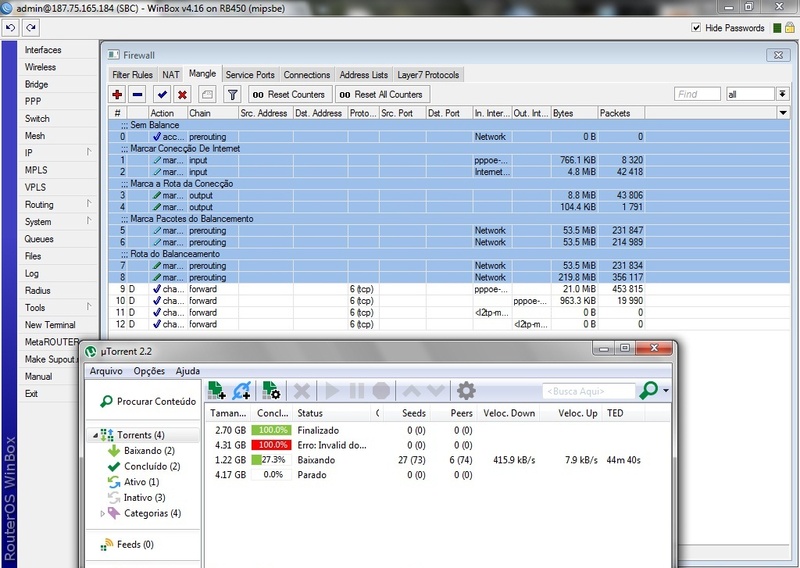The height and width of the screenshot is (568, 800).
Task: Expand Categorias (4) tree node
Action: (x=102, y=513)
